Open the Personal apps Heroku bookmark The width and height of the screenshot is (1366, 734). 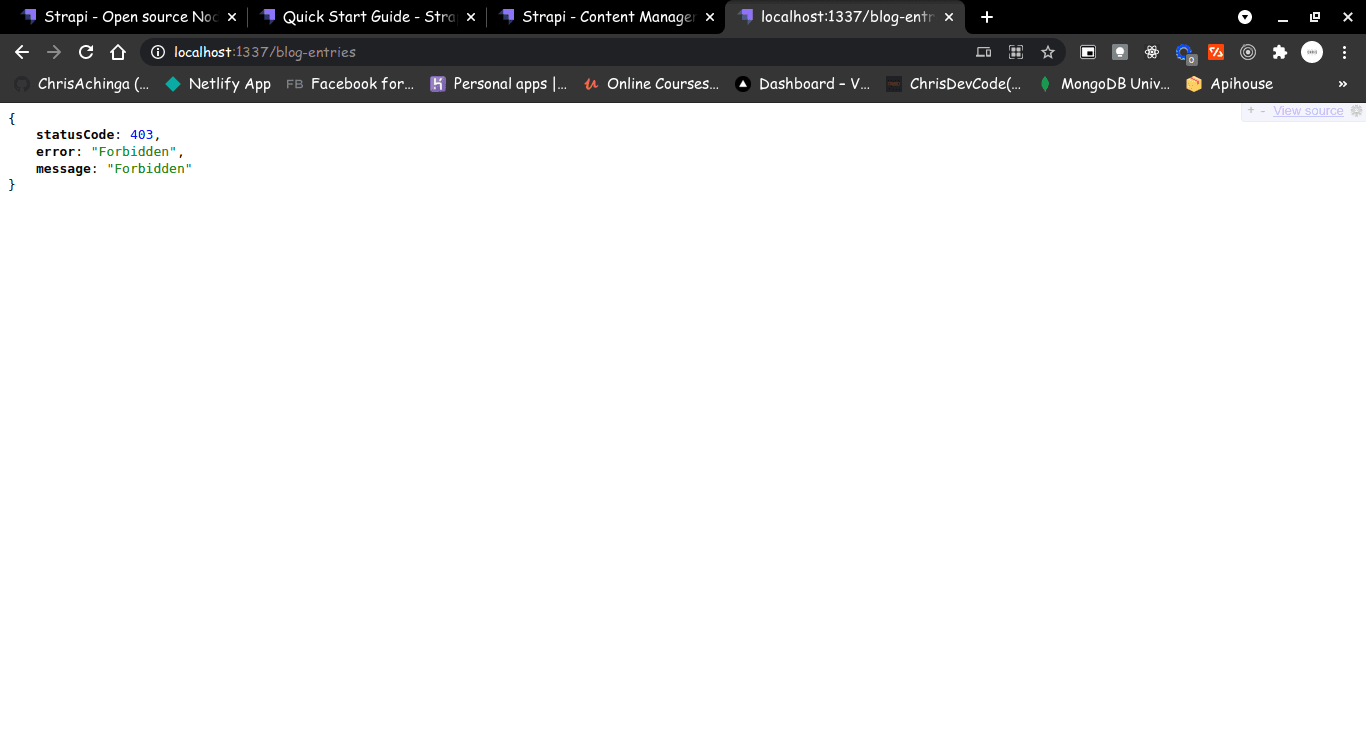(x=499, y=84)
